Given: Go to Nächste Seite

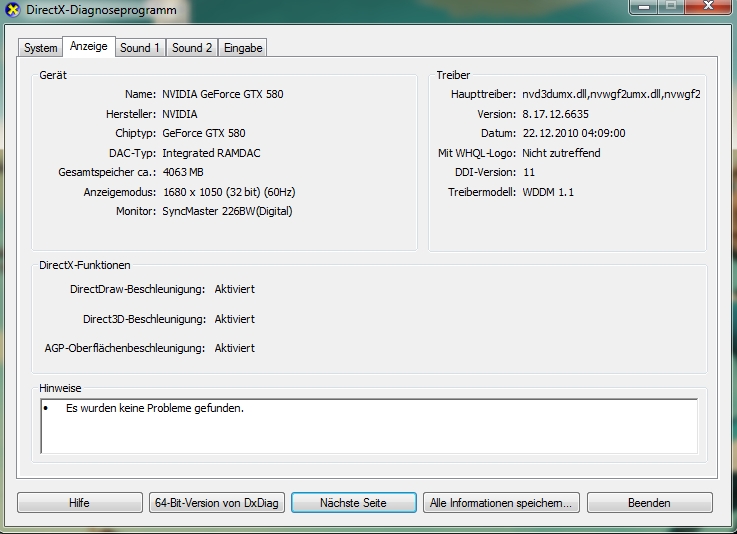Looking at the screenshot, I should point(353,503).
